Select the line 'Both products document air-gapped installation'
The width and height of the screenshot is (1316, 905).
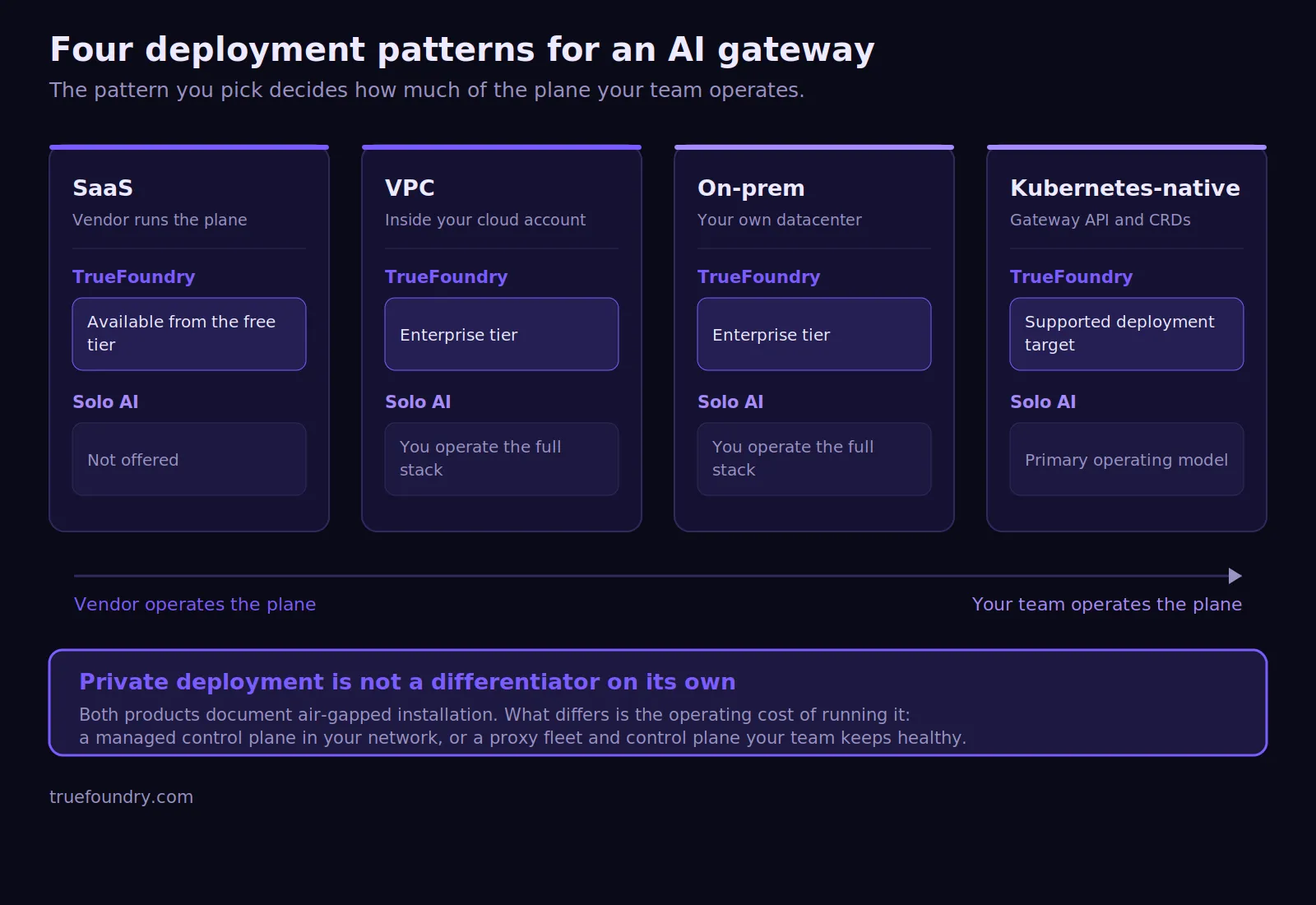(x=494, y=714)
